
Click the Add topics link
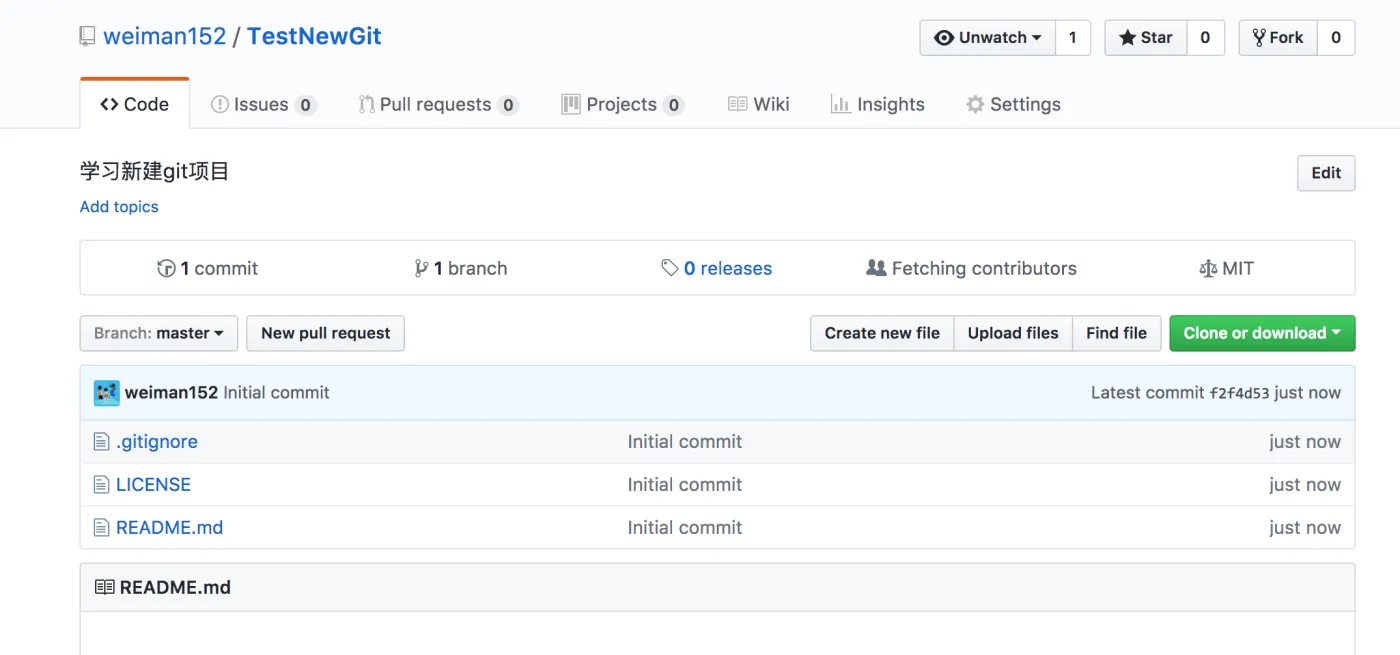119,207
